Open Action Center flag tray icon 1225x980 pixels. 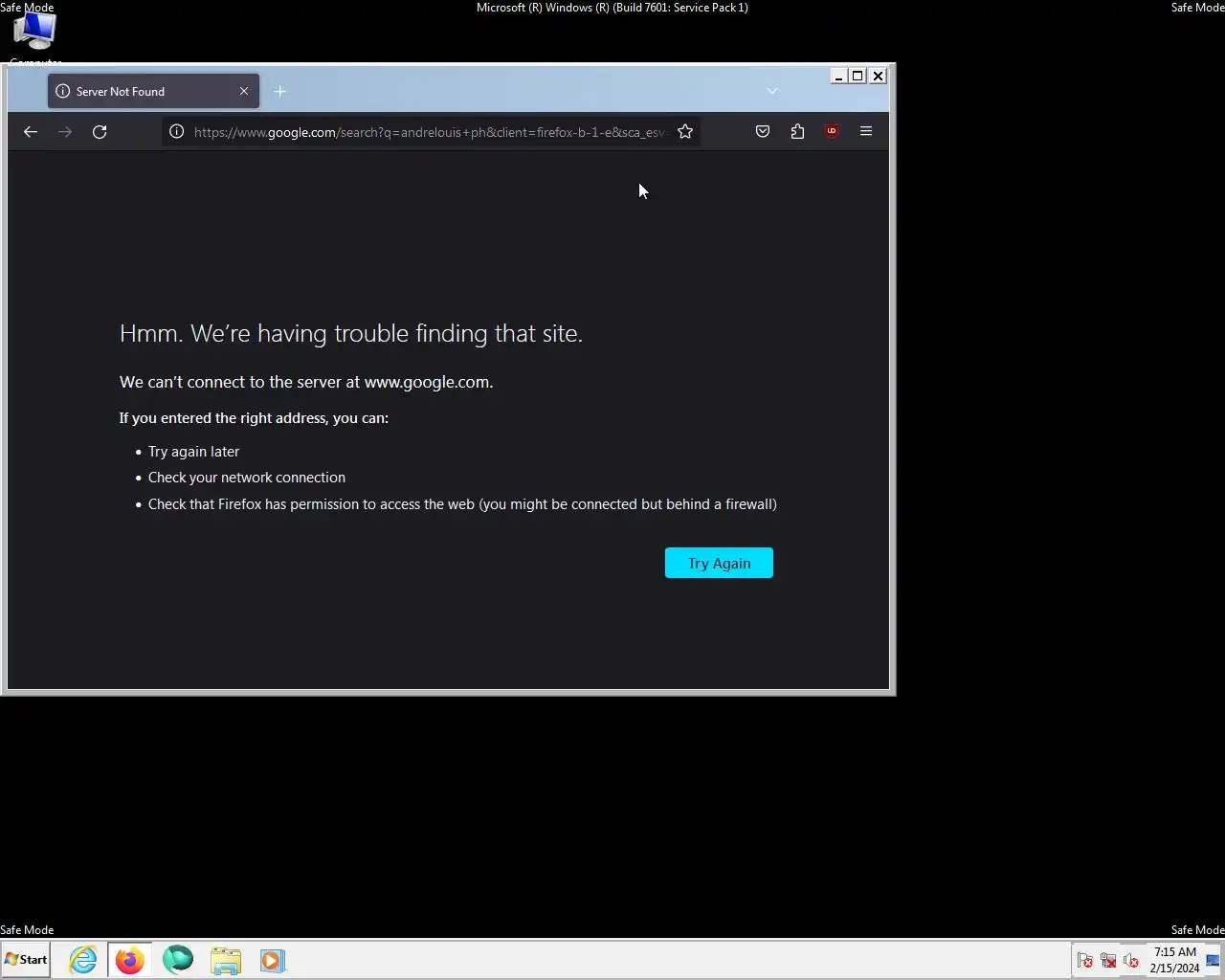1084,961
